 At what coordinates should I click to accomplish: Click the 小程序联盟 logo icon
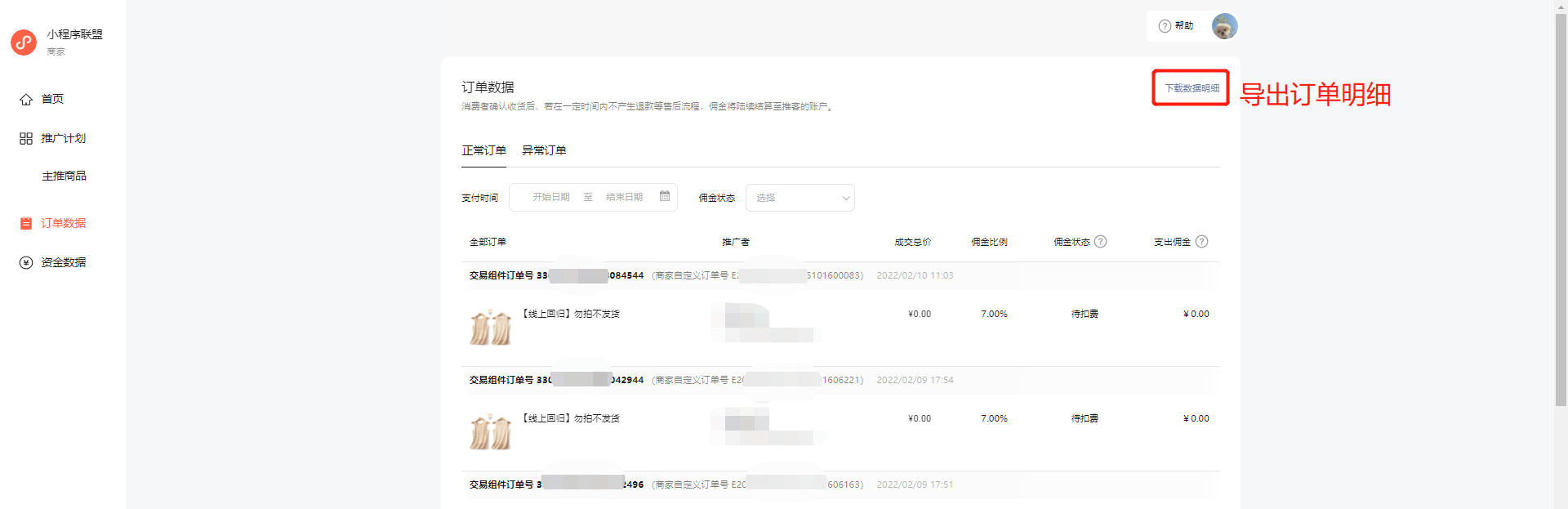(x=24, y=42)
